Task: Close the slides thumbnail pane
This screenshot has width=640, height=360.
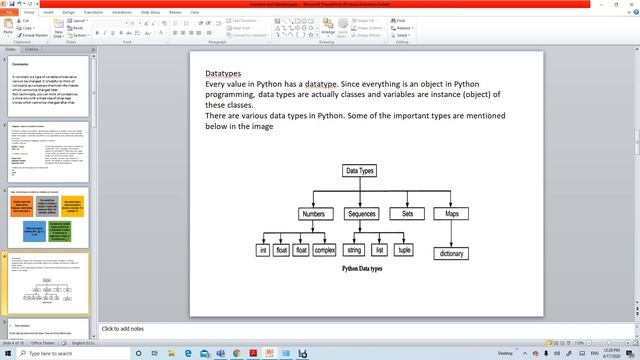Action: 93,50
